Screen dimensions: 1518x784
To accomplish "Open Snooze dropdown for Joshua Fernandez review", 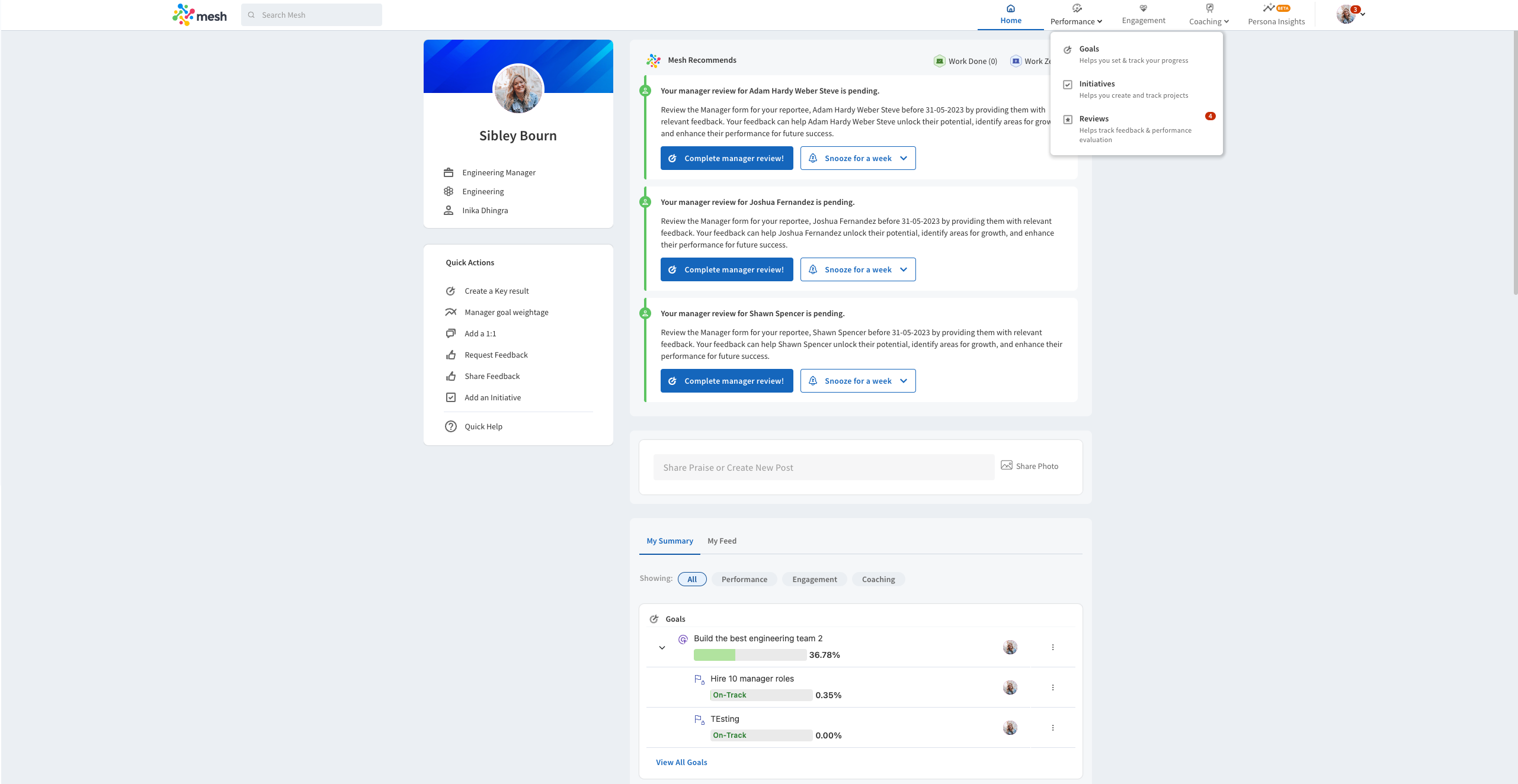I will click(x=903, y=269).
